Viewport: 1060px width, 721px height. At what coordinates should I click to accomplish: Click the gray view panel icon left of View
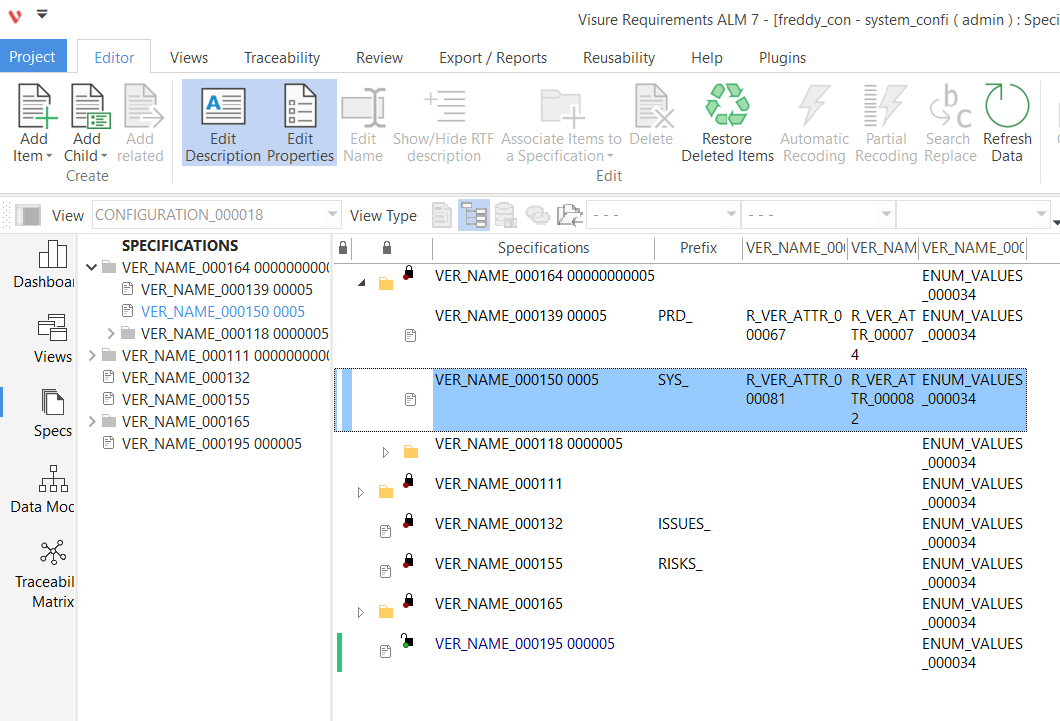click(x=28, y=216)
